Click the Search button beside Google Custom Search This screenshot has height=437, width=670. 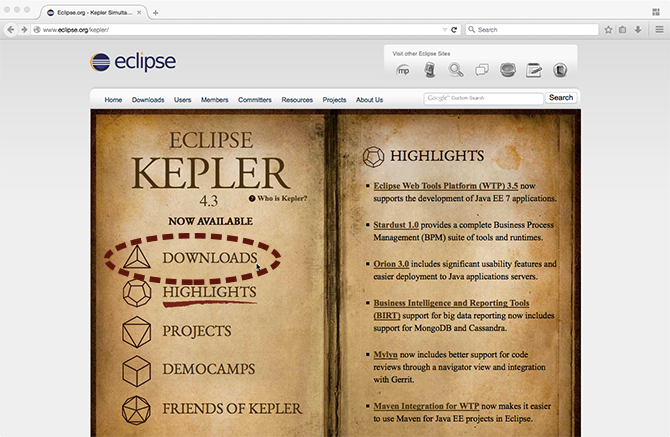tap(561, 98)
